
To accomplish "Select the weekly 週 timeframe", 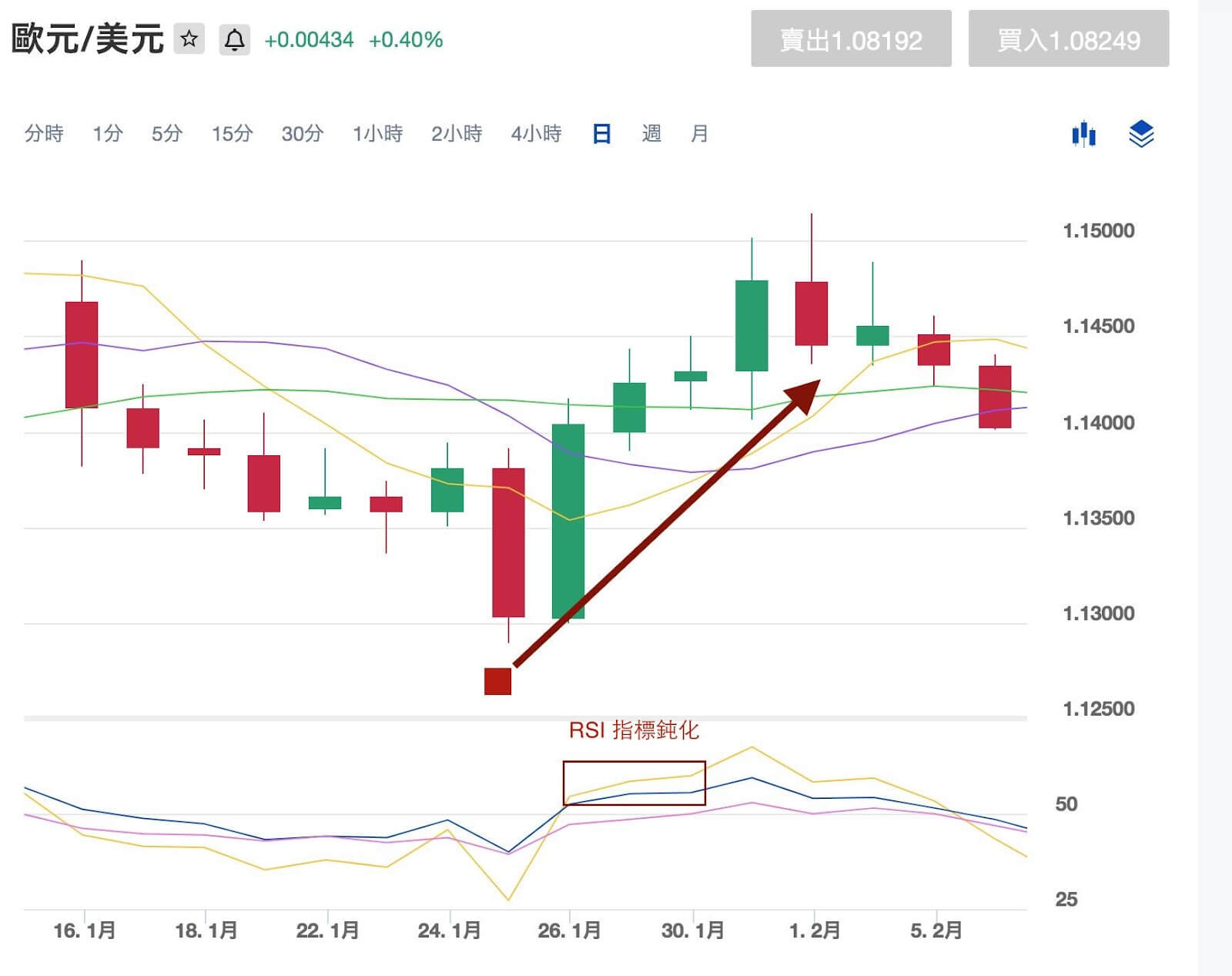I will [651, 133].
